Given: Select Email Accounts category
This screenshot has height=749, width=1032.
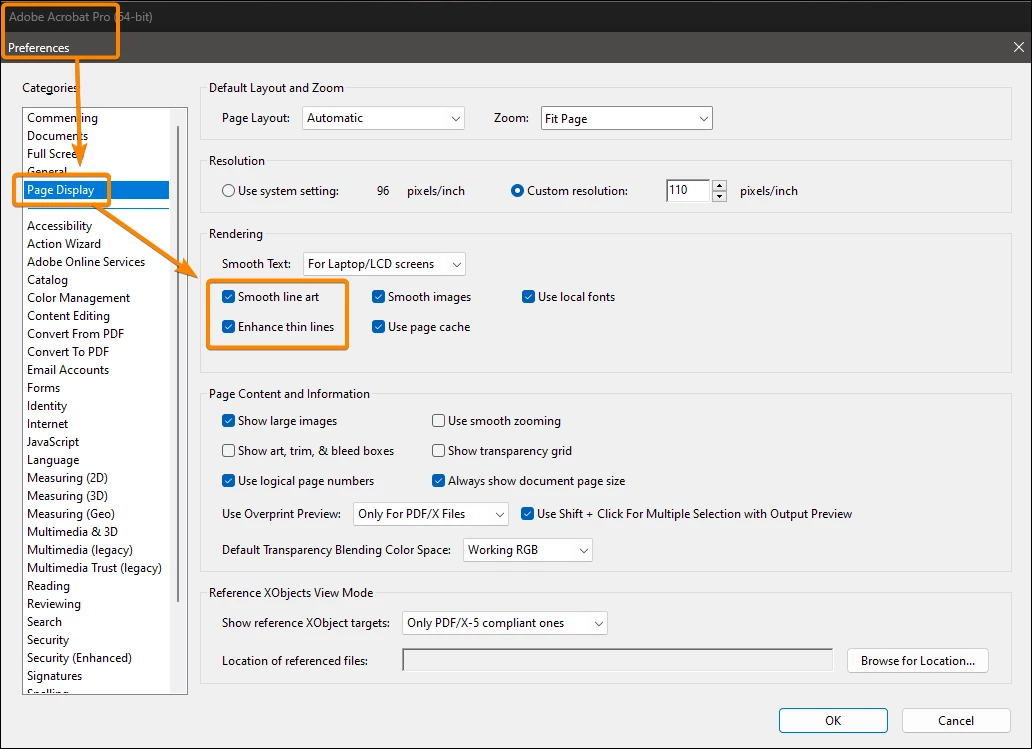Looking at the screenshot, I should (x=68, y=370).
